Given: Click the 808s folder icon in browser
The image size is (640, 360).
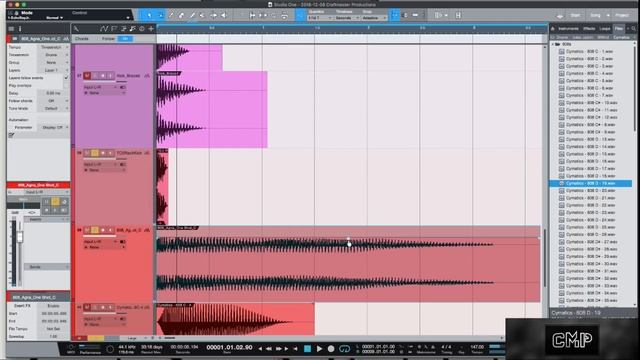Looking at the screenshot, I should tap(558, 44).
